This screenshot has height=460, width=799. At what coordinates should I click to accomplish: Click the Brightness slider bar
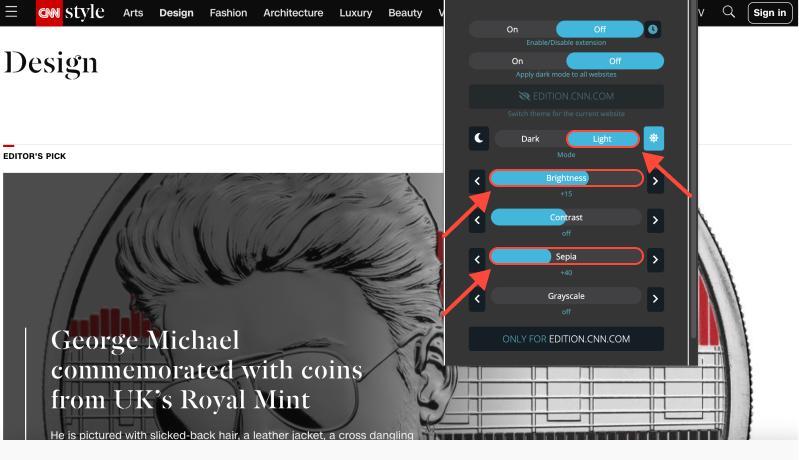tap(566, 178)
